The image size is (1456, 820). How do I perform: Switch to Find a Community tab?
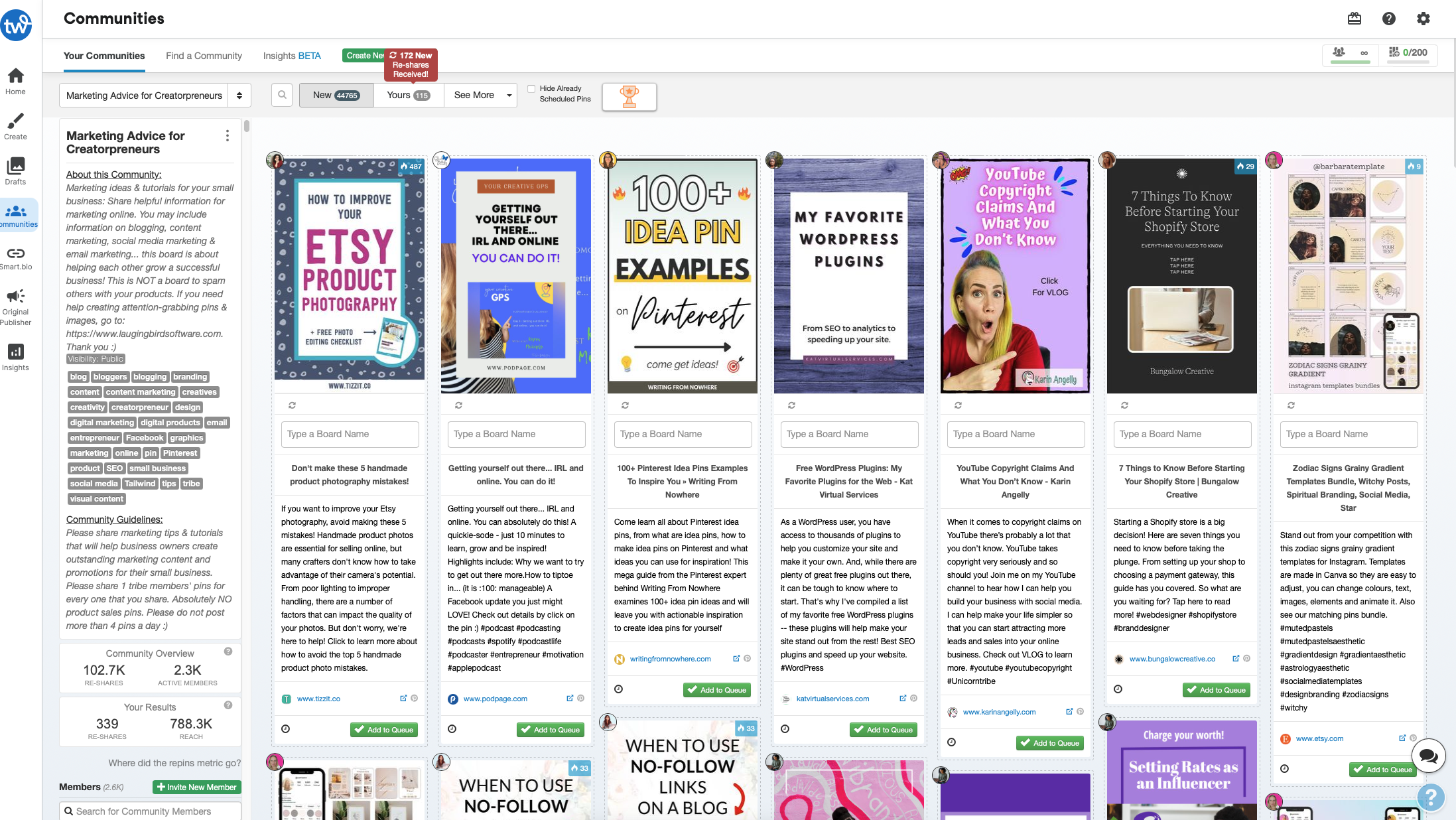point(204,56)
